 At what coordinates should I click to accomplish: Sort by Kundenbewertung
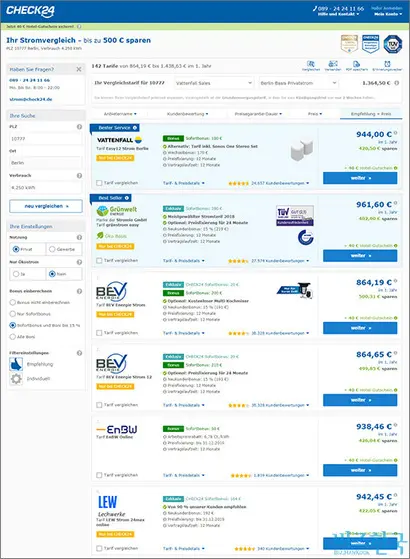188,114
